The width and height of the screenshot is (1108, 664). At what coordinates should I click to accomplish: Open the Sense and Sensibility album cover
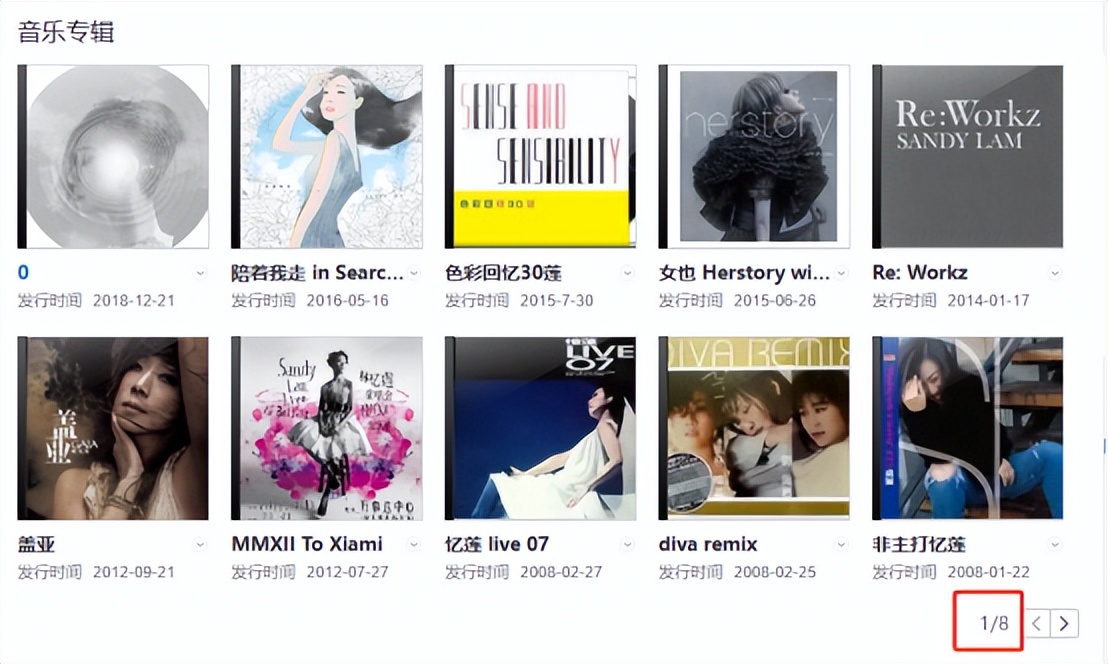click(541, 156)
